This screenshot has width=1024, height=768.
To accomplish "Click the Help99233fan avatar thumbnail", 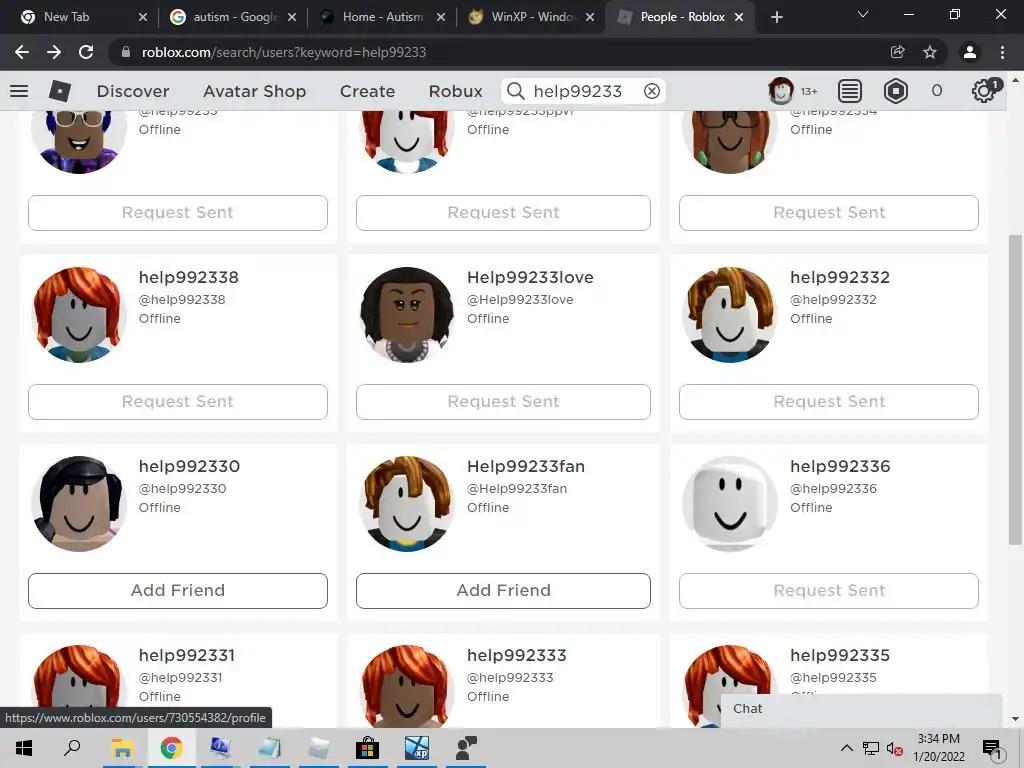I will (407, 504).
